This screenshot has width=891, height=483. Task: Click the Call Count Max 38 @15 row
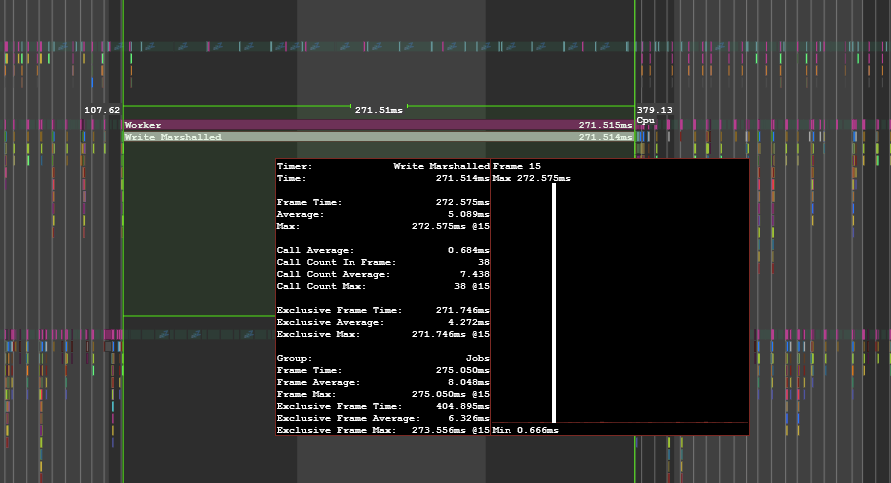point(383,286)
